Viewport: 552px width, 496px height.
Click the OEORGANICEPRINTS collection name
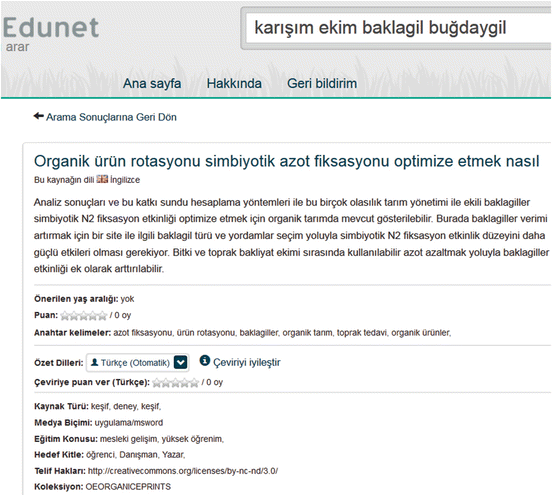coord(128,487)
